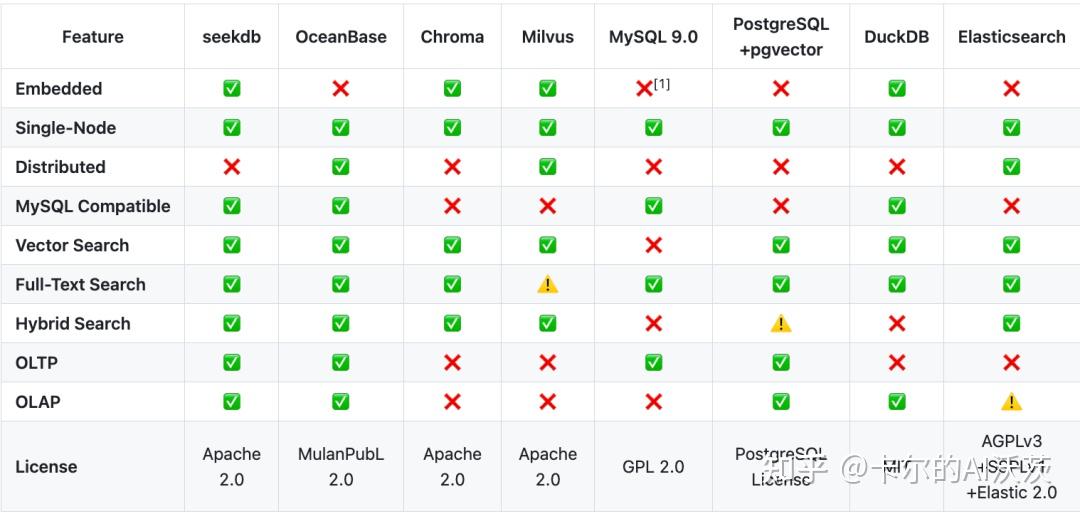Click the green check for seekdb Embedded
1080x514 pixels.
pyautogui.click(x=232, y=89)
